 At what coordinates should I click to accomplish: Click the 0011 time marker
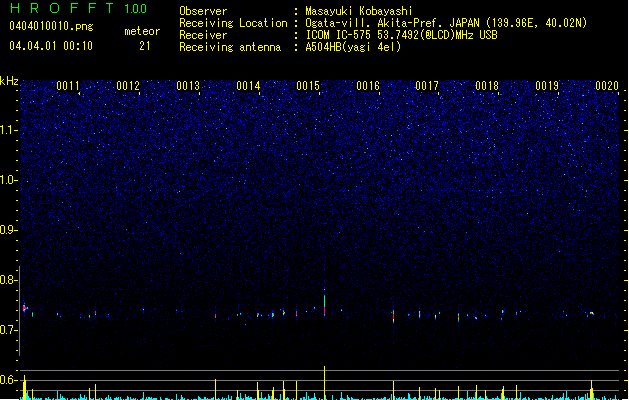68,86
